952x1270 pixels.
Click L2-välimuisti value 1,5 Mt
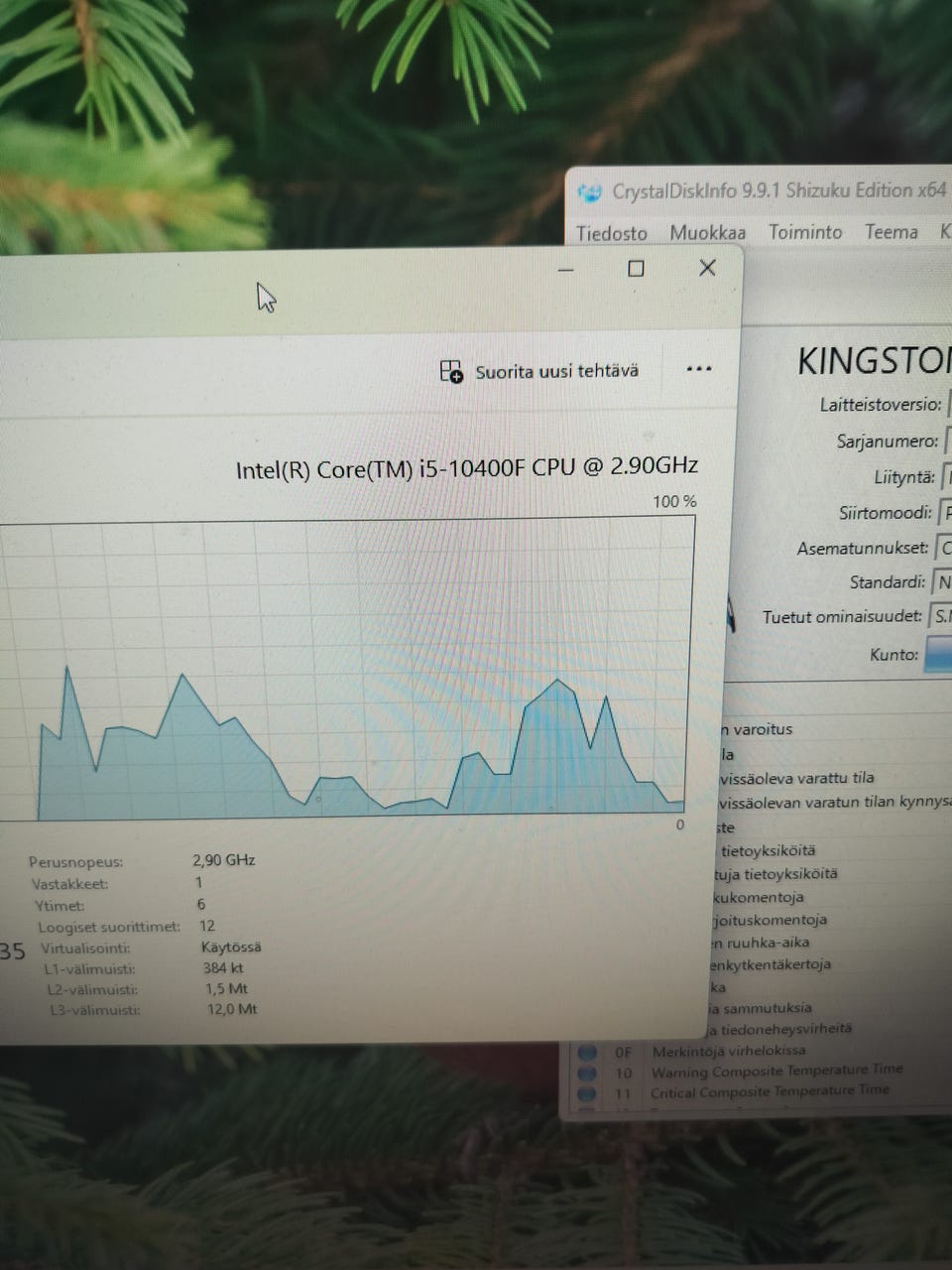pyautogui.click(x=227, y=989)
